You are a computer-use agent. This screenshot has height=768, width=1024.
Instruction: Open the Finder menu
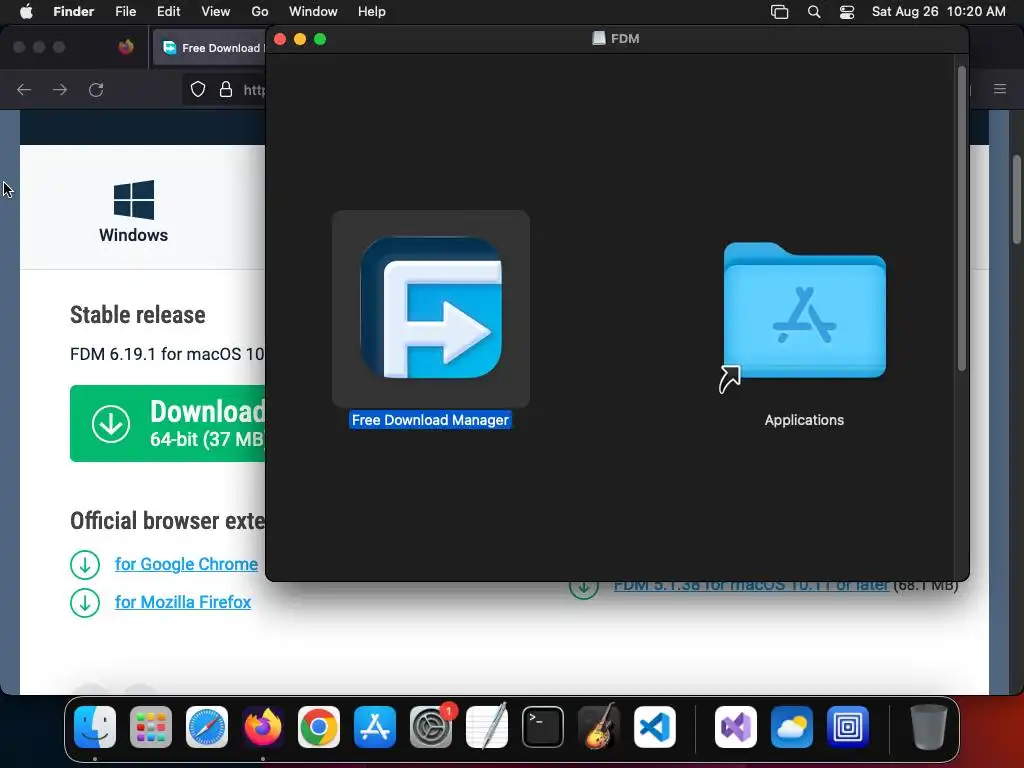coord(74,12)
